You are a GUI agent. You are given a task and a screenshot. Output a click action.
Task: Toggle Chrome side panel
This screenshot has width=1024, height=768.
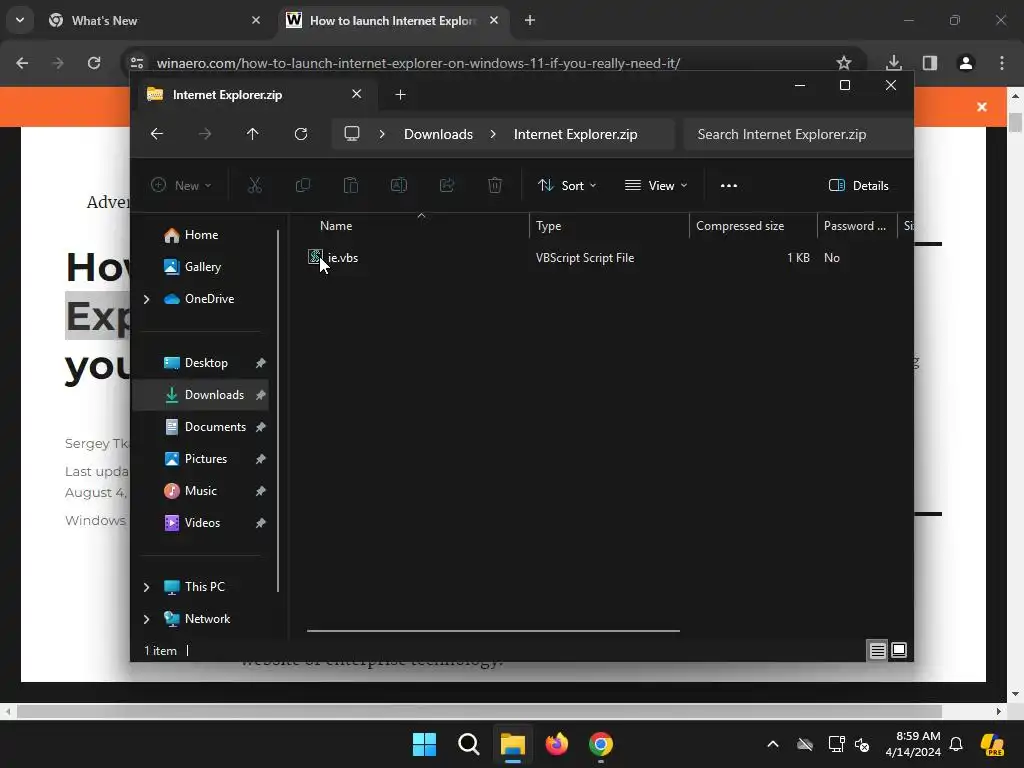(930, 63)
